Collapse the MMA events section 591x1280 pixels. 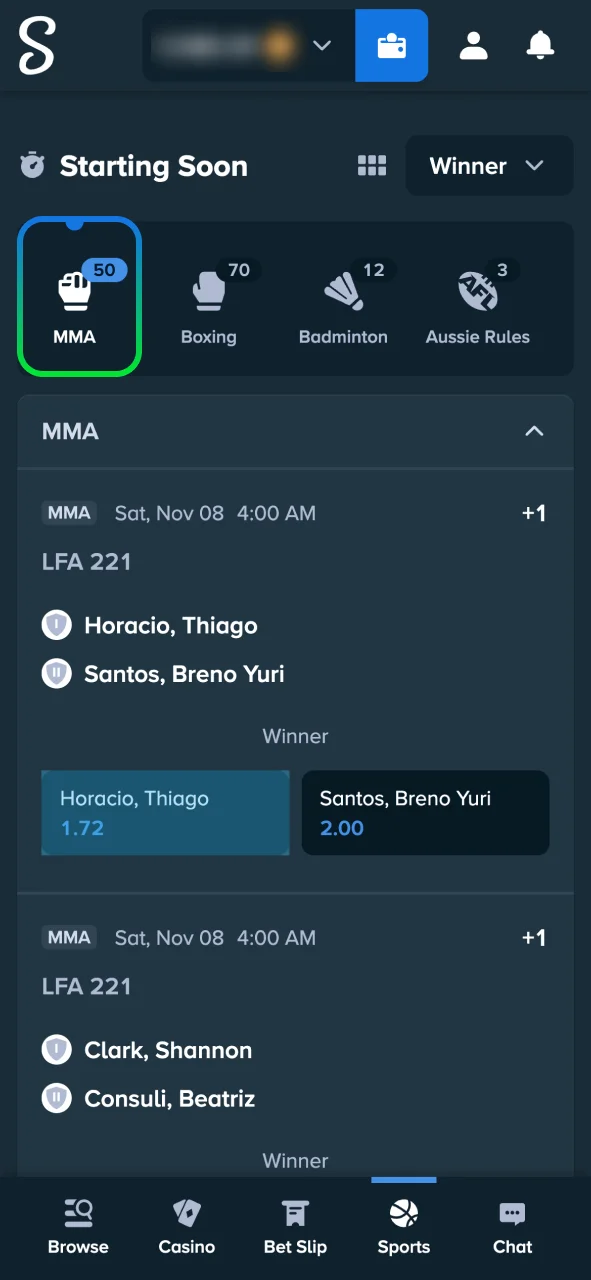(535, 432)
